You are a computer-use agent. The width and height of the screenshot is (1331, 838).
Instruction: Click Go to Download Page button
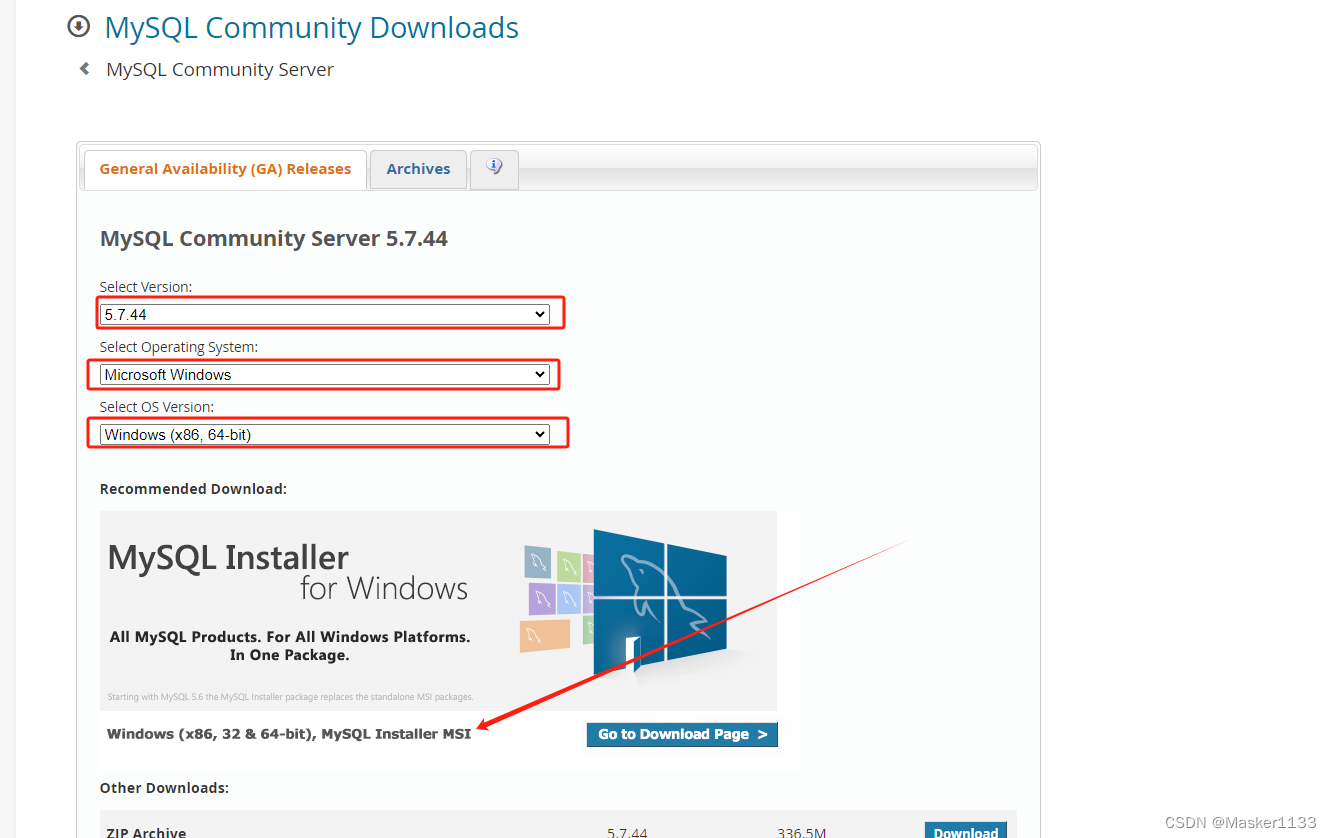[682, 734]
